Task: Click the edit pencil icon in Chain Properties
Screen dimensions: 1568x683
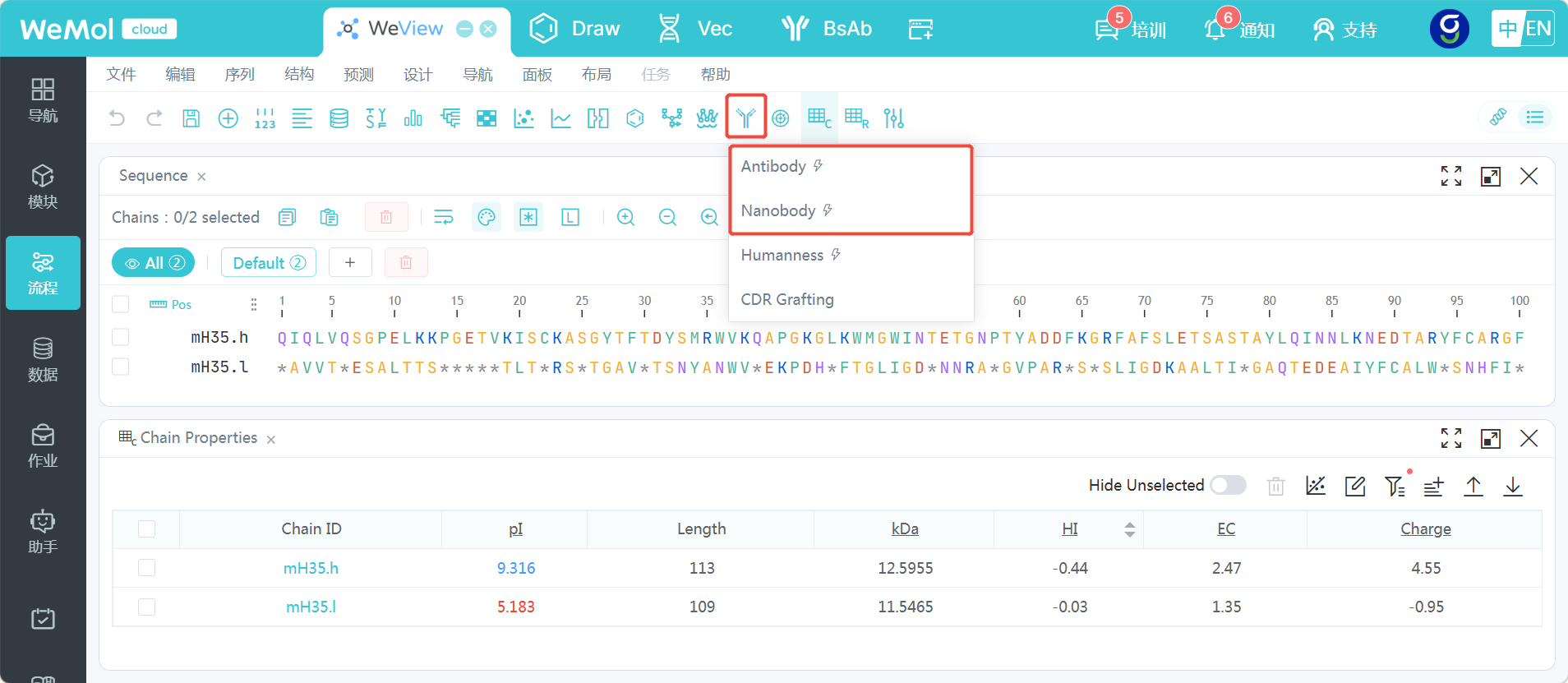Action: pos(1355,486)
